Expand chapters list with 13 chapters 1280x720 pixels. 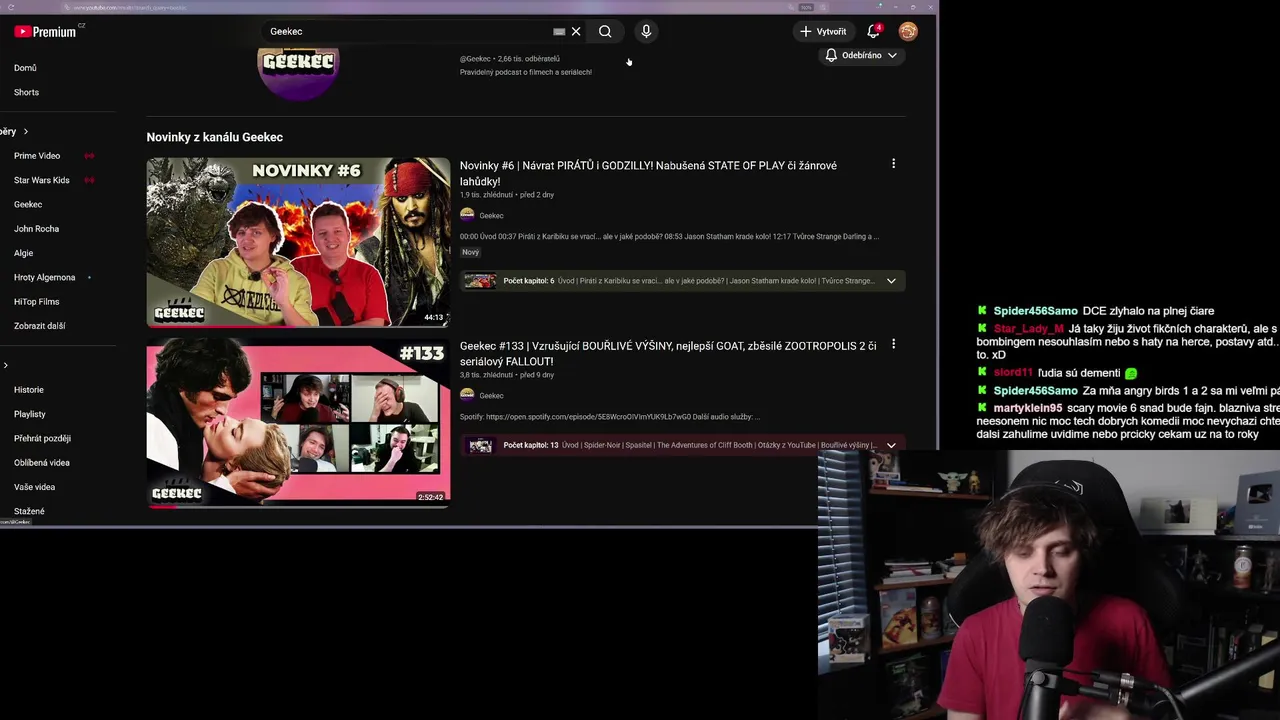pos(891,445)
